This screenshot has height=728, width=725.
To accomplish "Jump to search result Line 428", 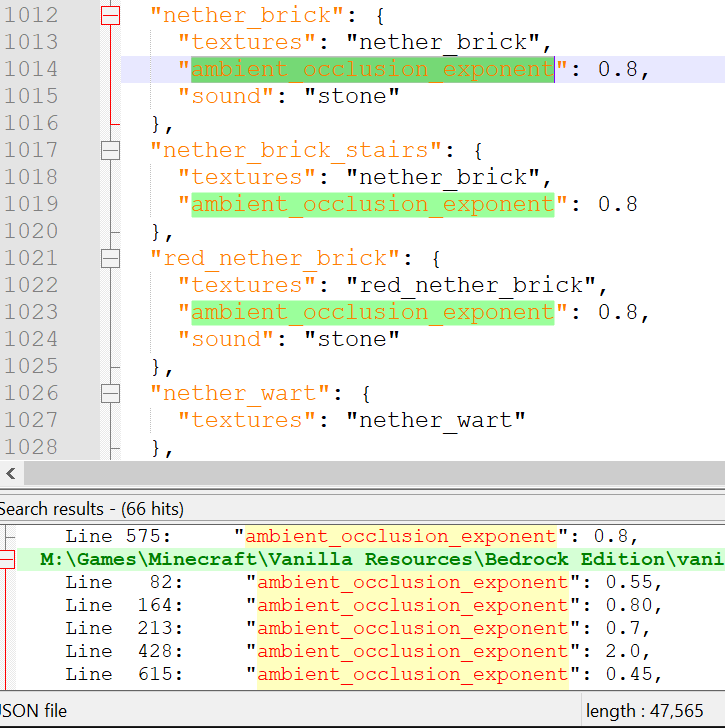I will click(x=362, y=651).
